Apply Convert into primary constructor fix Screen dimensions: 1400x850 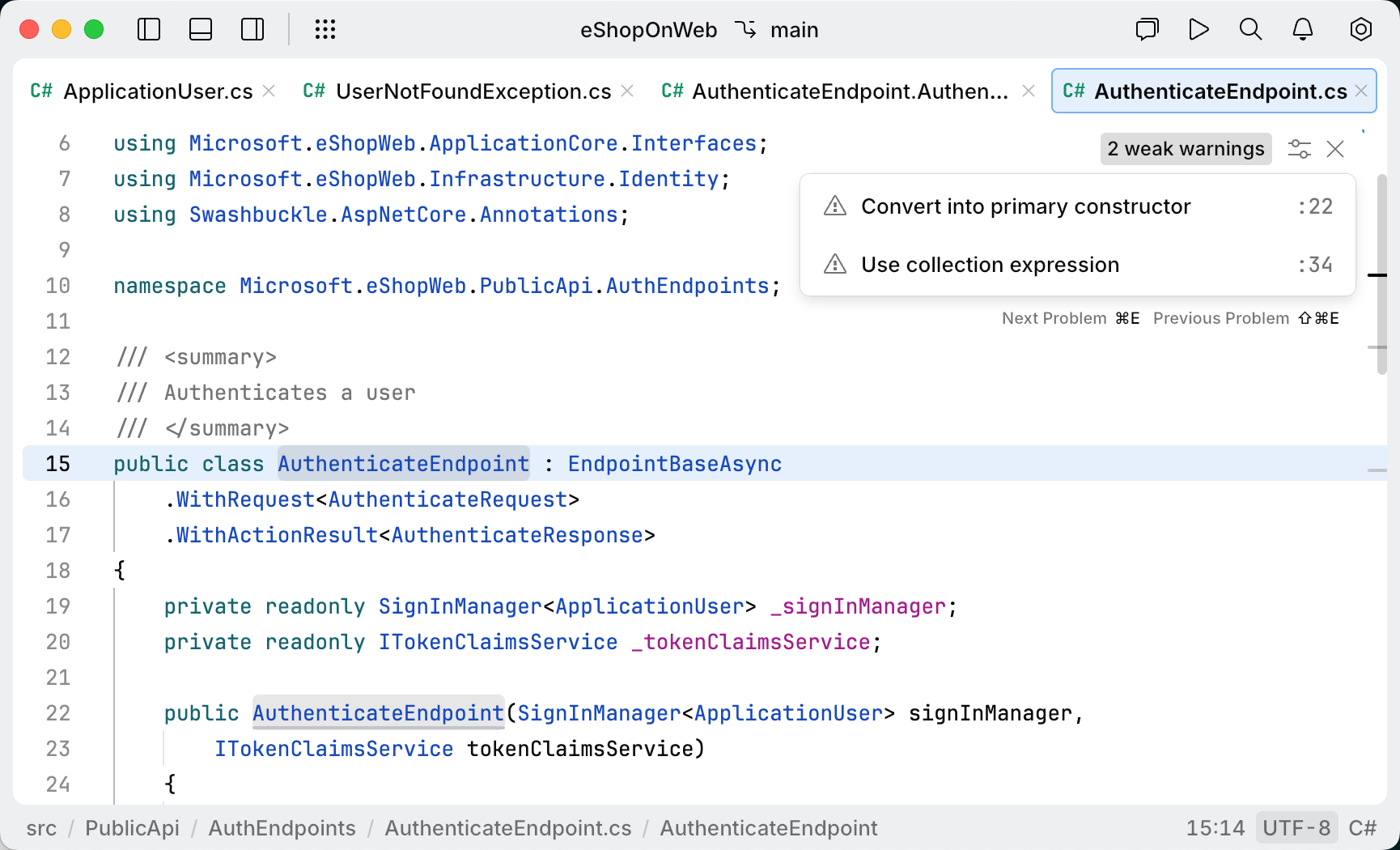click(1025, 206)
